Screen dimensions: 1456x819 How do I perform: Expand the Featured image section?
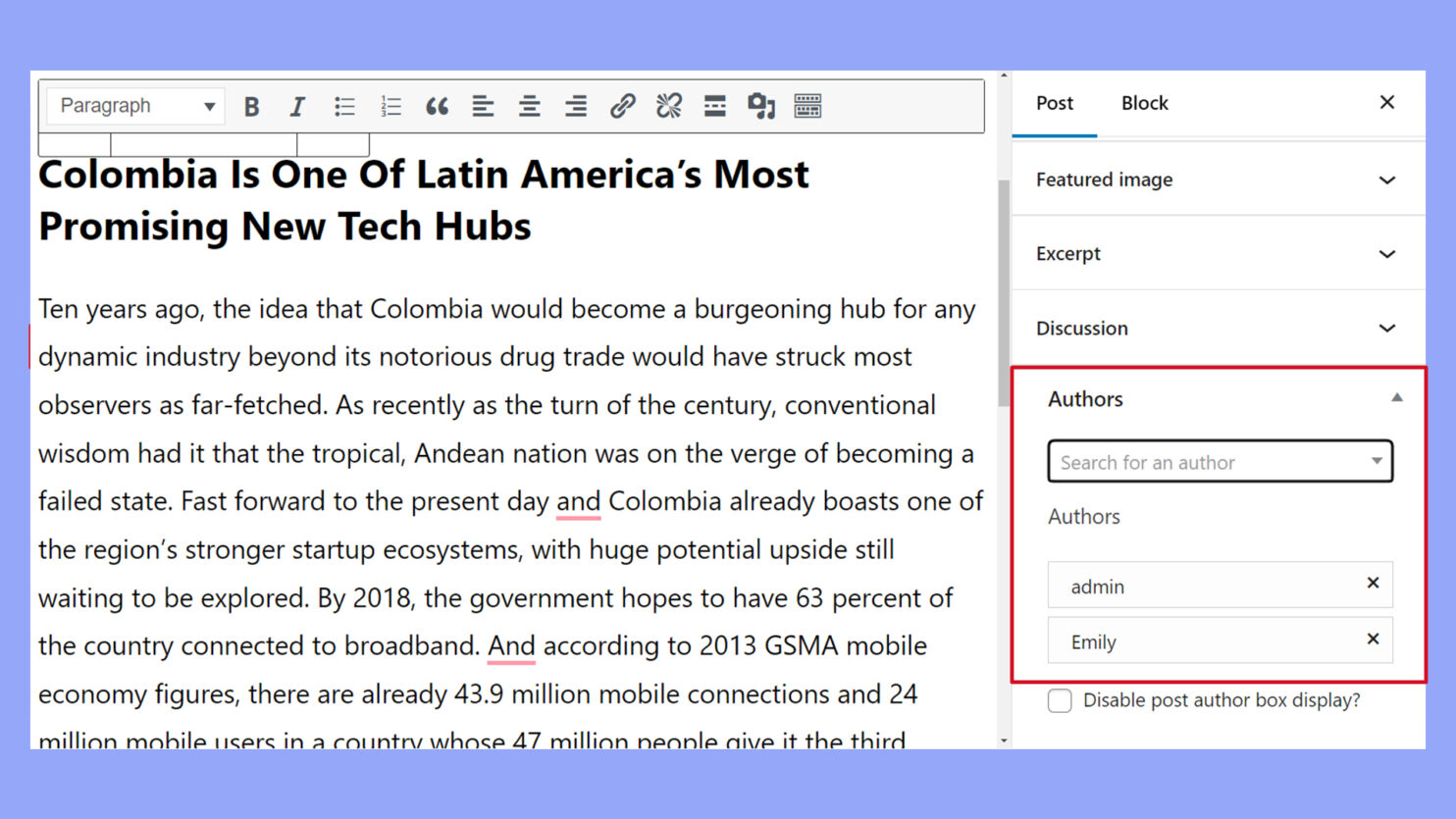pyautogui.click(x=1387, y=179)
